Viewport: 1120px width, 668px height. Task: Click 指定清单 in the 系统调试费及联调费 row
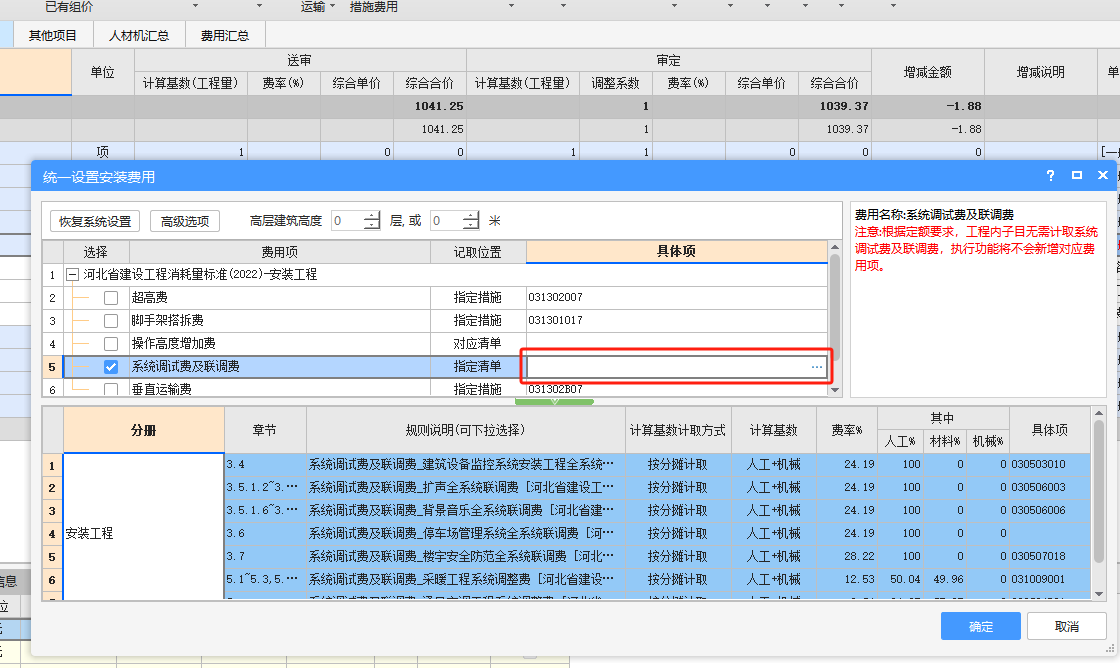pyautogui.click(x=478, y=367)
